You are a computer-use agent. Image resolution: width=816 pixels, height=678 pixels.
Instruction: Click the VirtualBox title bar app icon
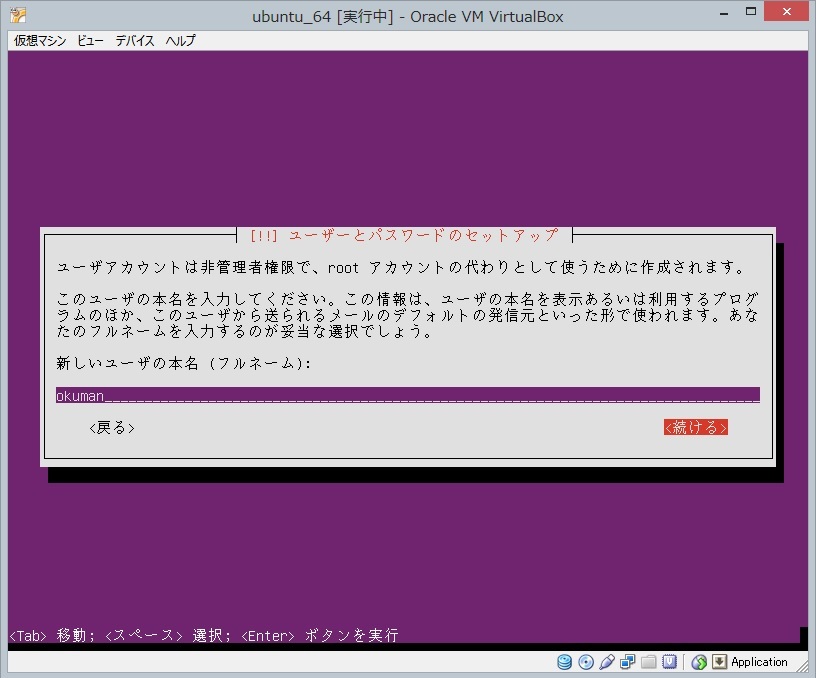[18, 16]
